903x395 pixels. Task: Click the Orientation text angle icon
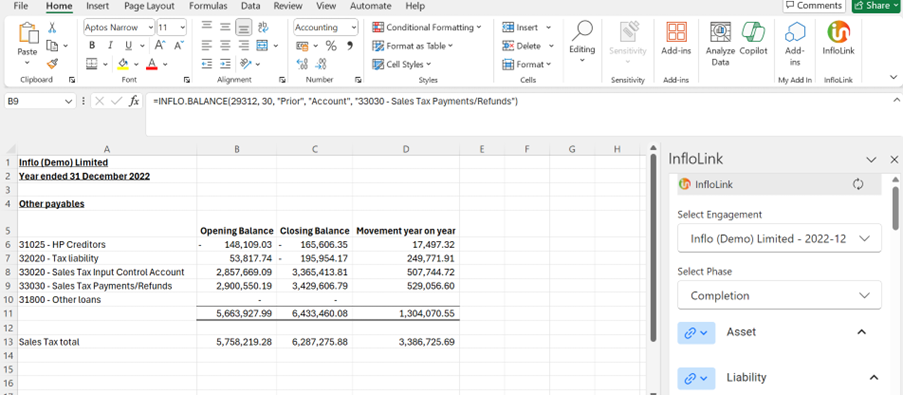click(246, 64)
